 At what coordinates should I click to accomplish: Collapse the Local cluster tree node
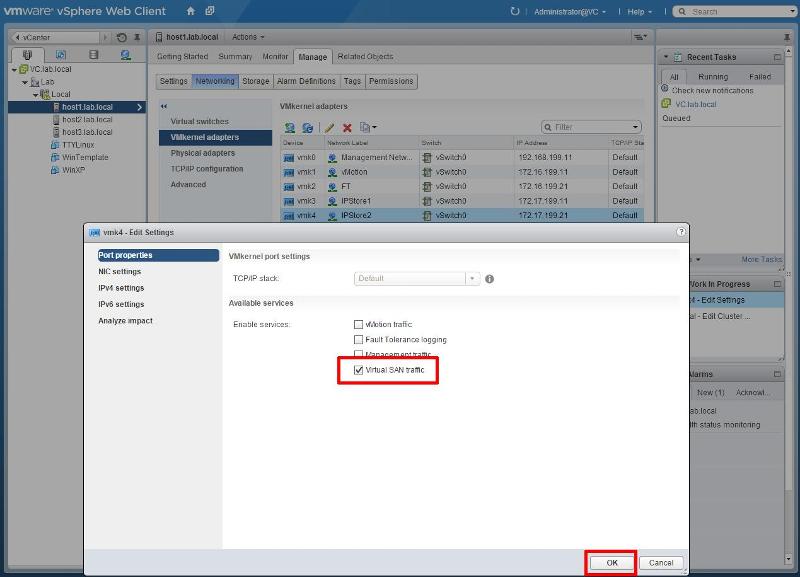pos(35,95)
